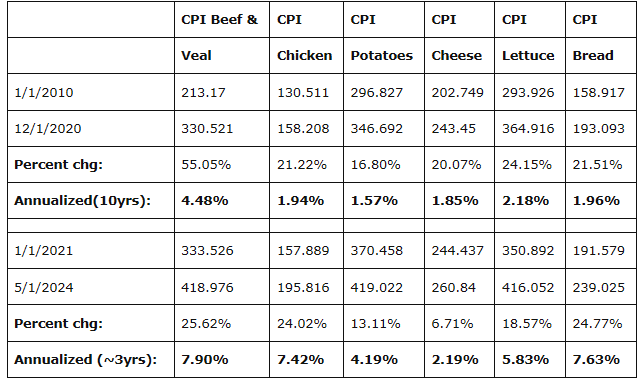Click the Lettuce header cell
The image size is (644, 379).
(530, 56)
